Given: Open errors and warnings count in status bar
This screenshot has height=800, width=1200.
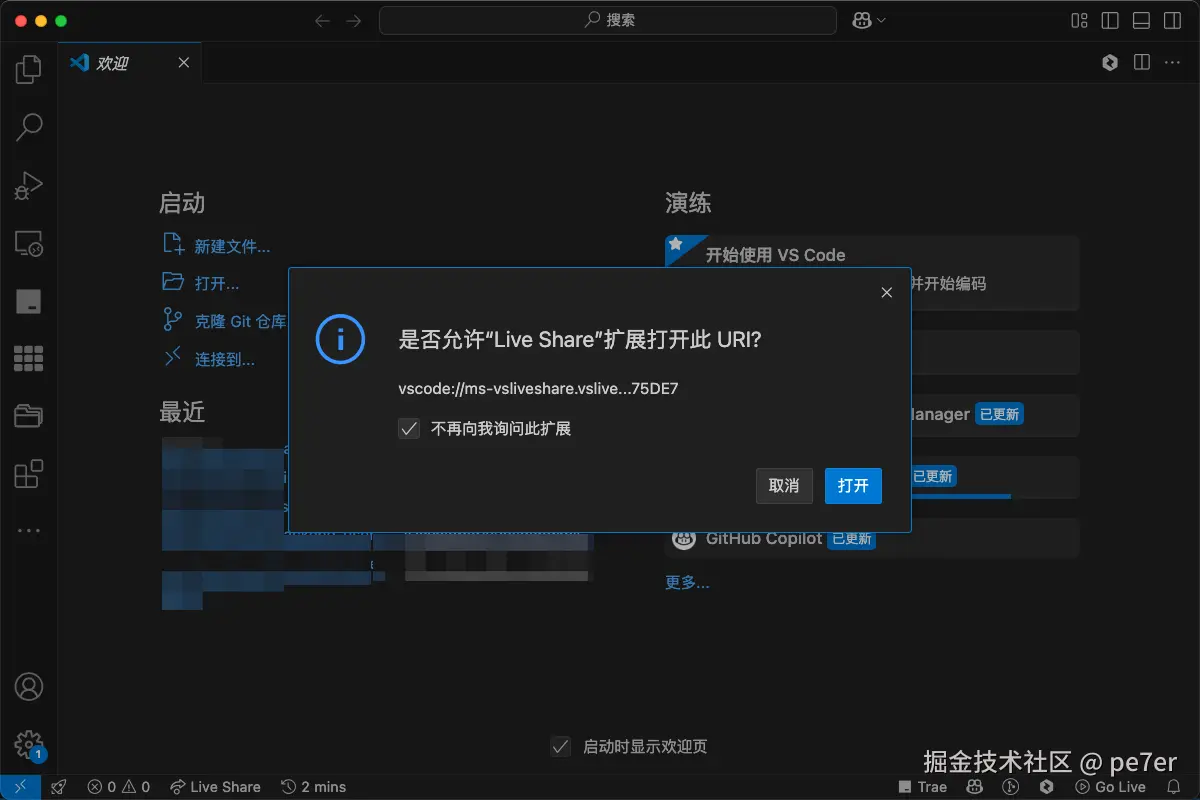Looking at the screenshot, I should 118,787.
